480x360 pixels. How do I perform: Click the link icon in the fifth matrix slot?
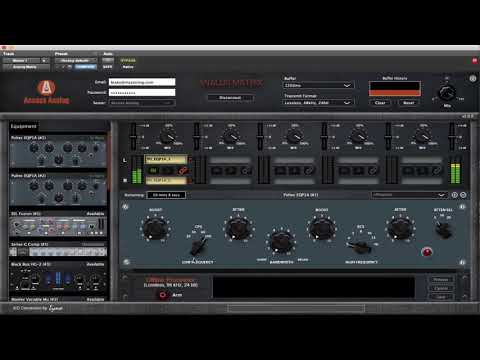pos(436,171)
